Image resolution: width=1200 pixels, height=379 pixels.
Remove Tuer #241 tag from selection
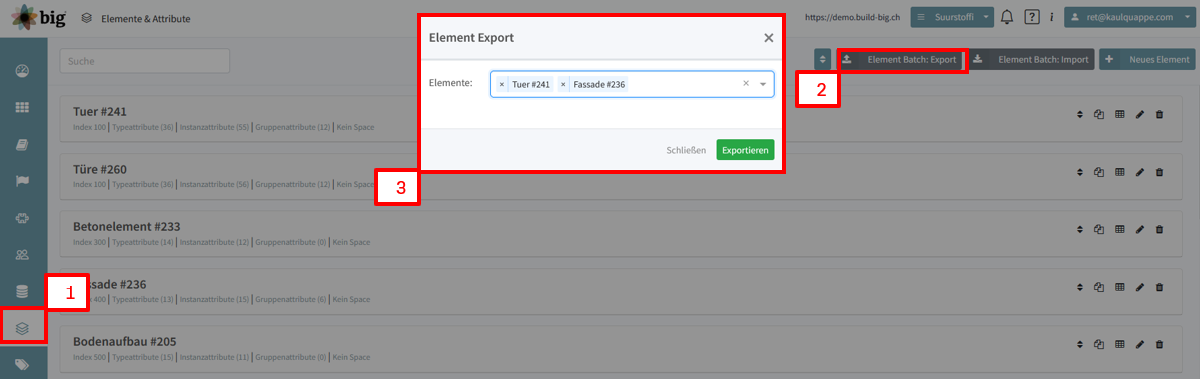pyautogui.click(x=502, y=85)
